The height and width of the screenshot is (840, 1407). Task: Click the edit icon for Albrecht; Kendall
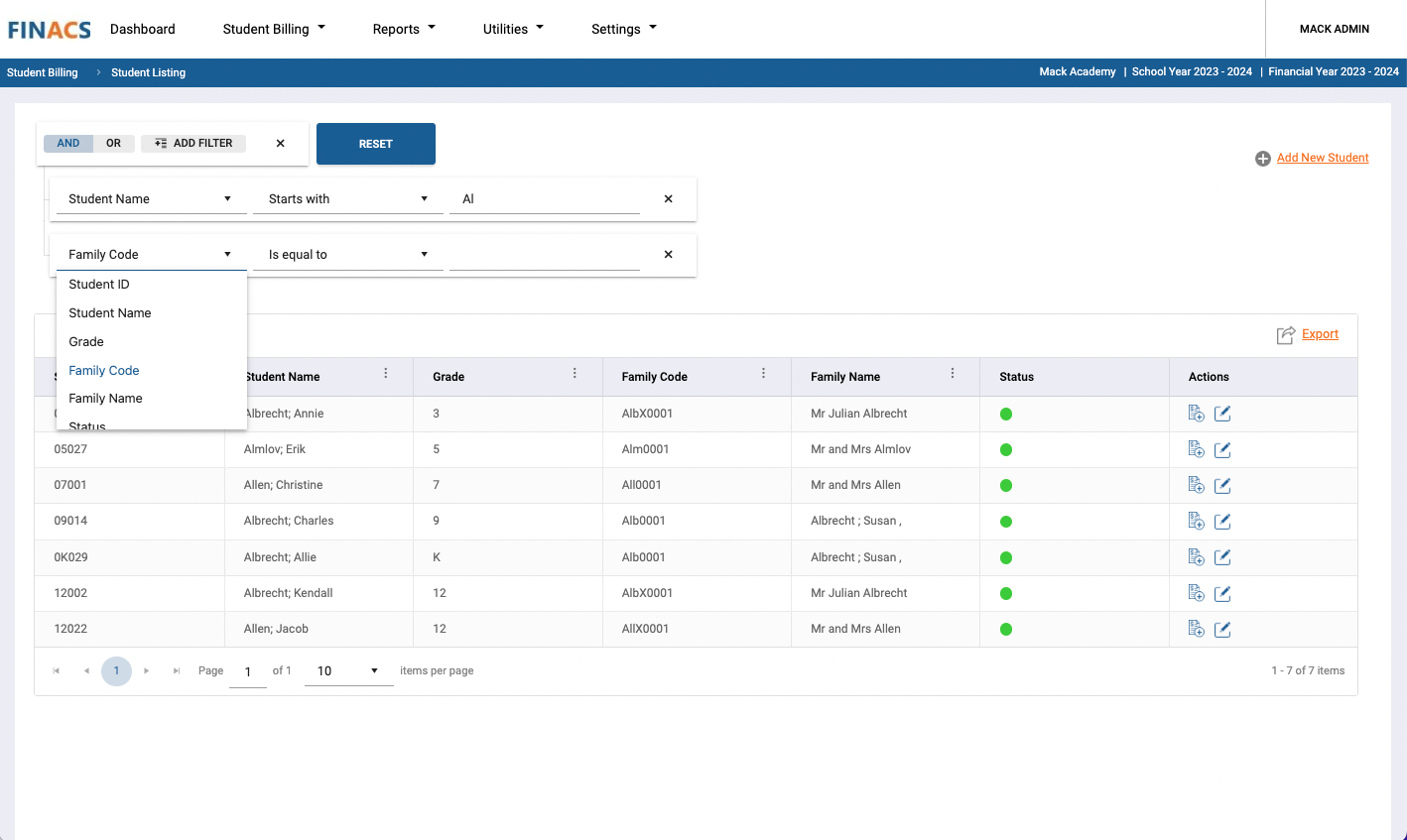(1222, 594)
